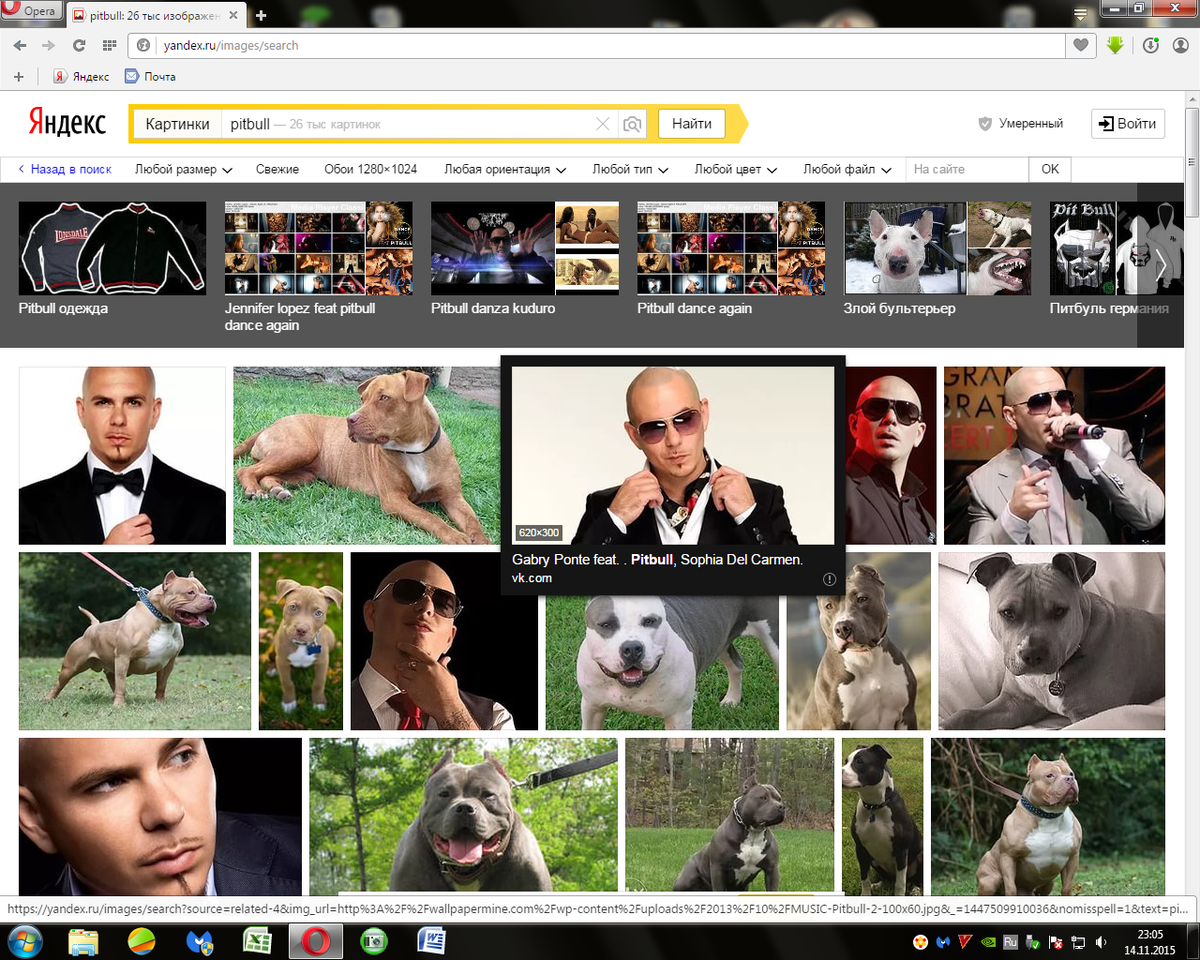Screen dimensions: 1200x960
Task: Open the Yandex logo home link
Action: pyautogui.click(x=66, y=123)
